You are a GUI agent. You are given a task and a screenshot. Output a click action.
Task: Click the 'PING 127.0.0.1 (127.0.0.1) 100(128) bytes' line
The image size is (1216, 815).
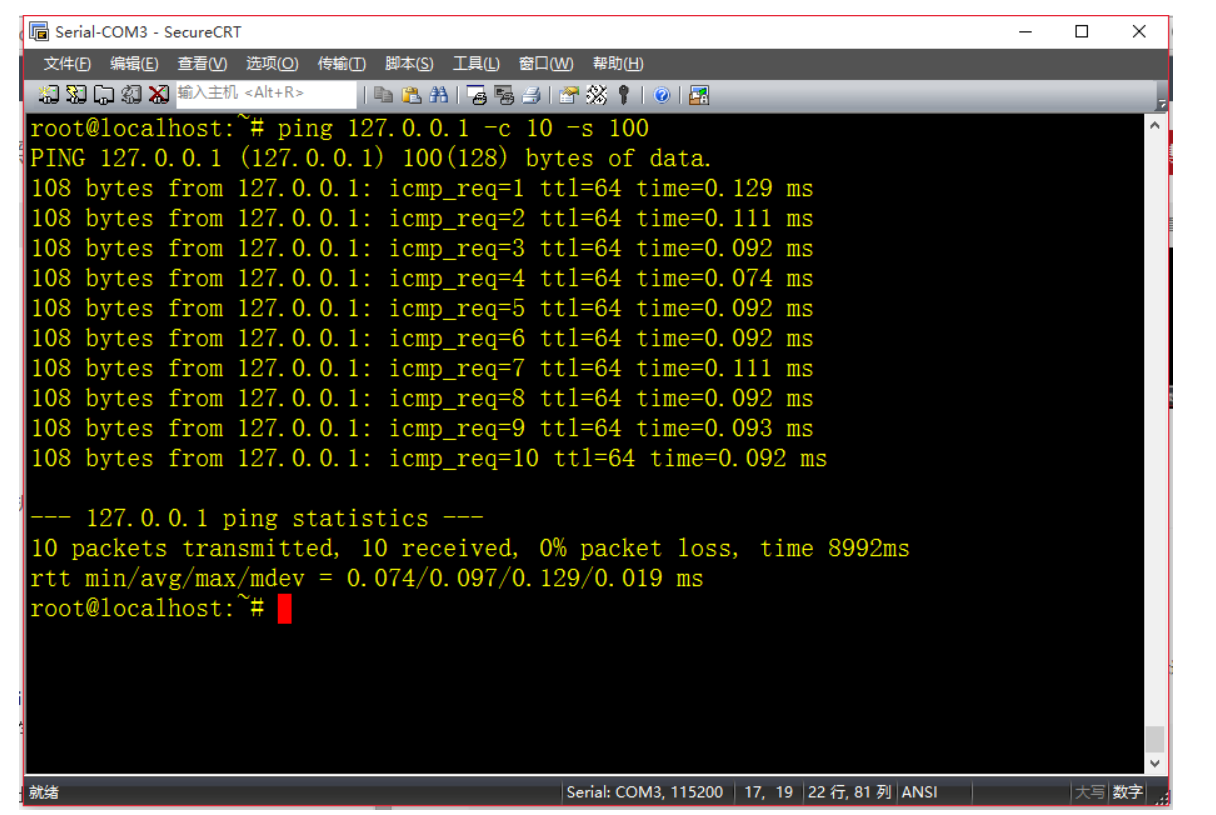[371, 158]
